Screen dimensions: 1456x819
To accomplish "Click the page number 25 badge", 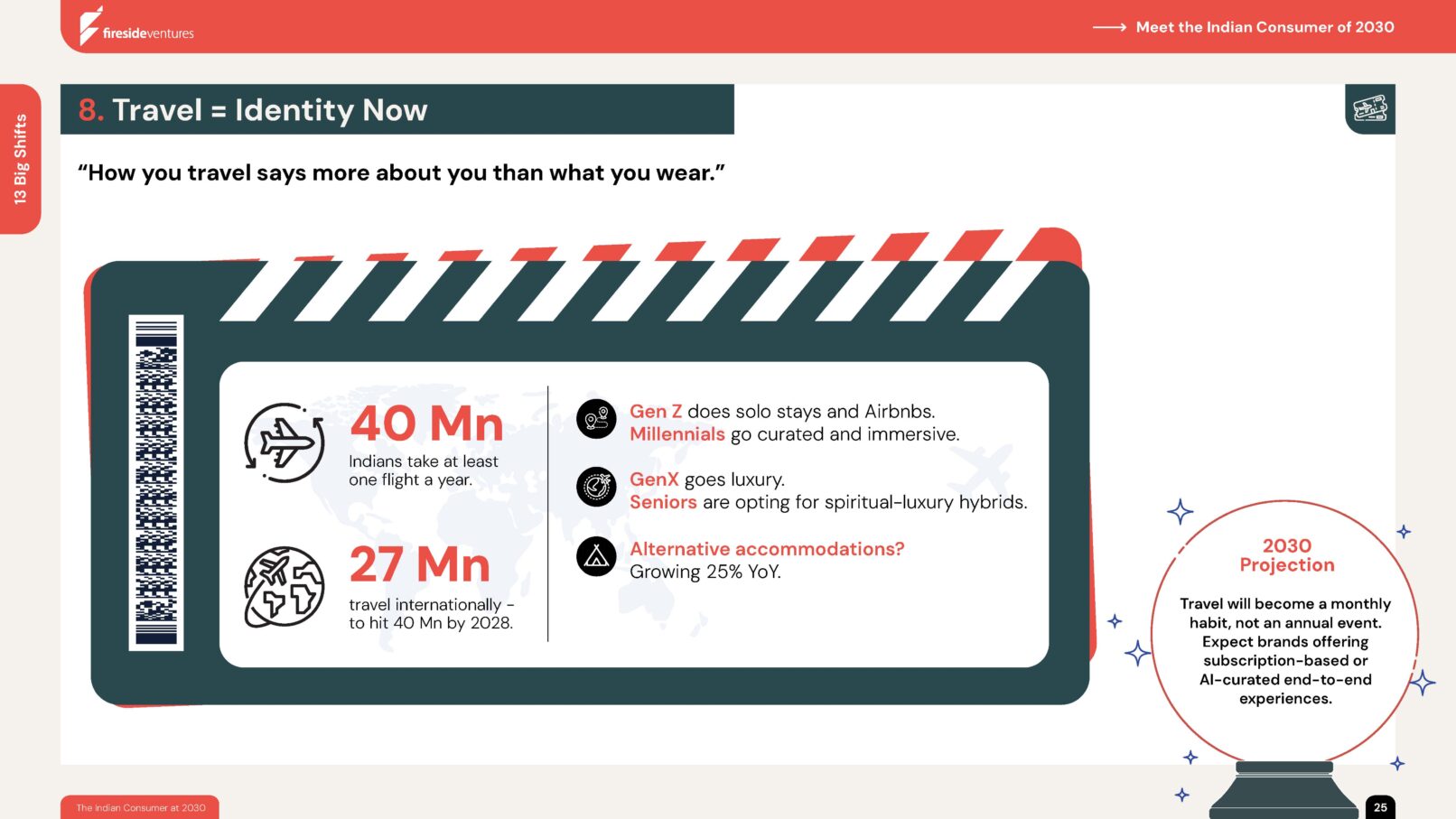I will click(1380, 807).
